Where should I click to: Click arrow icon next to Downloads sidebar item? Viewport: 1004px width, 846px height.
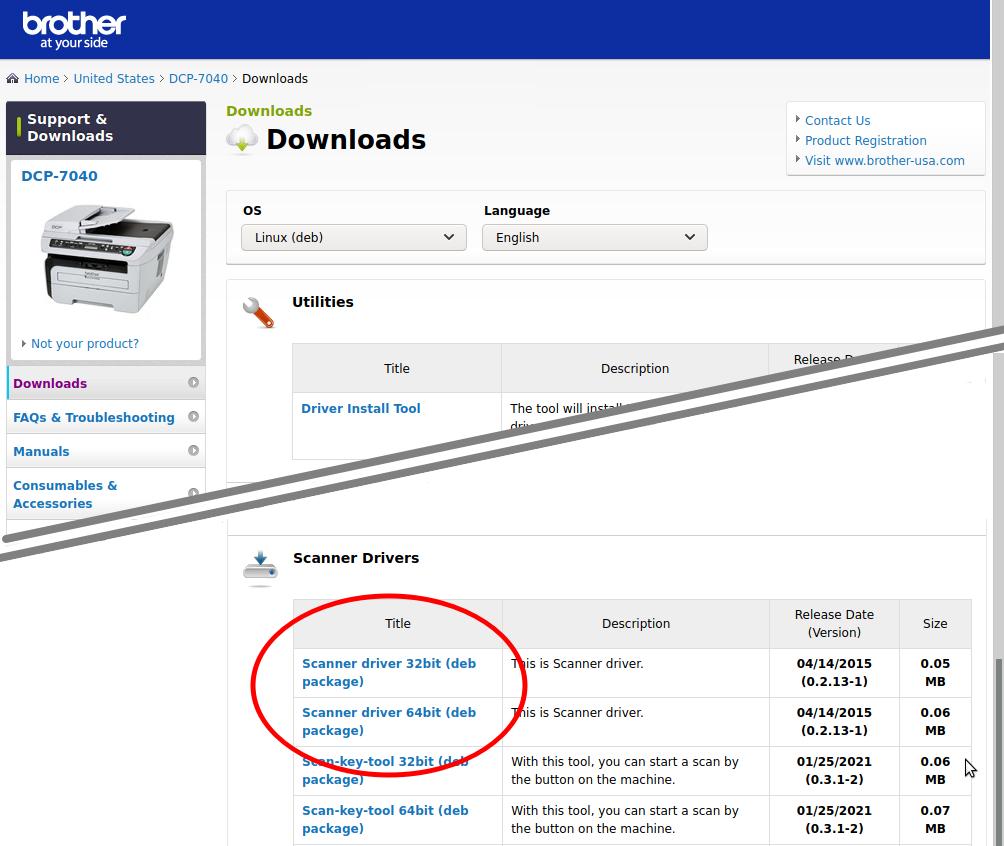click(x=193, y=383)
